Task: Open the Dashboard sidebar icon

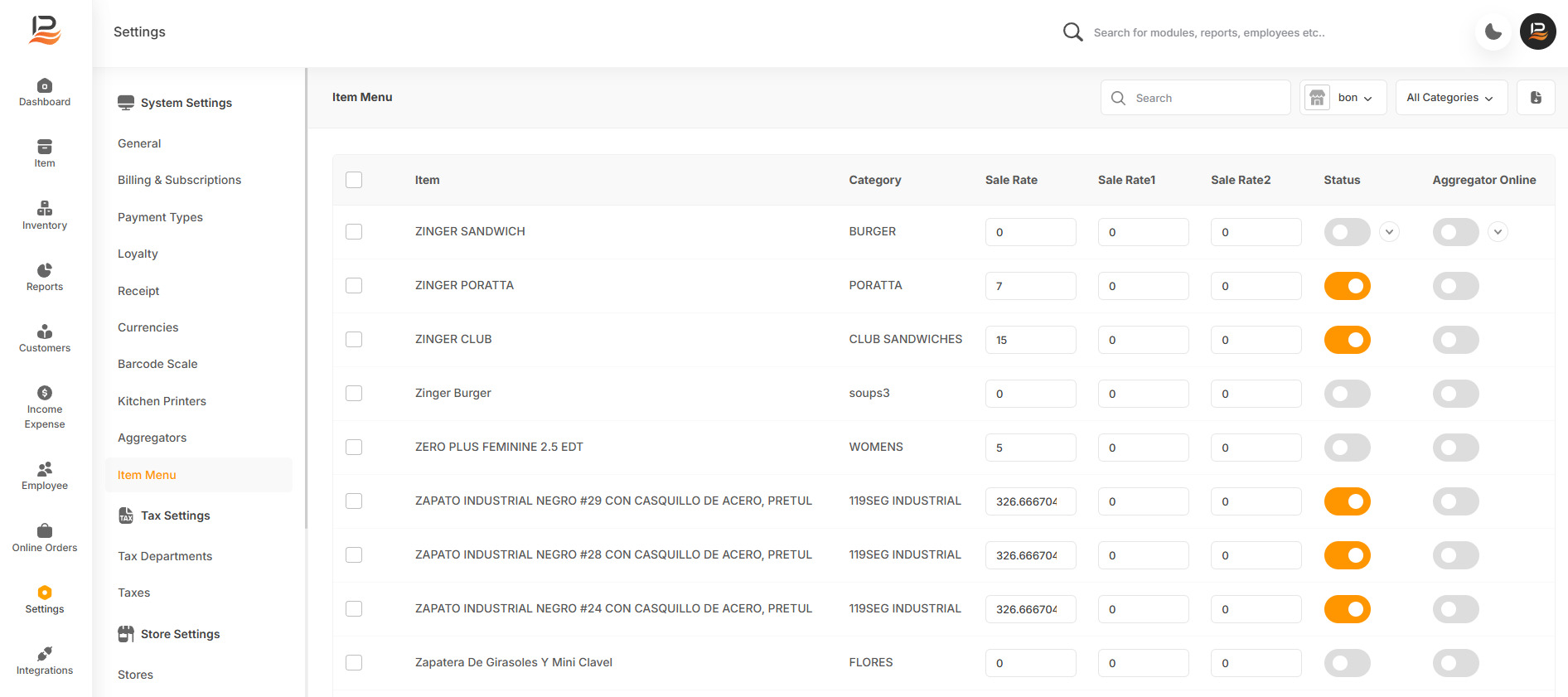Action: [45, 85]
